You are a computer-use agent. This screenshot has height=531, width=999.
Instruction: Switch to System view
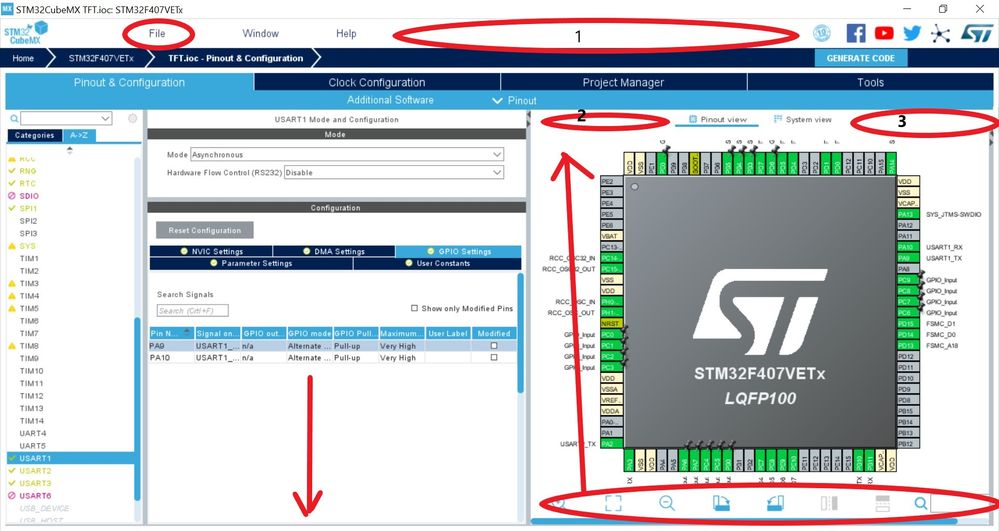pyautogui.click(x=803, y=119)
